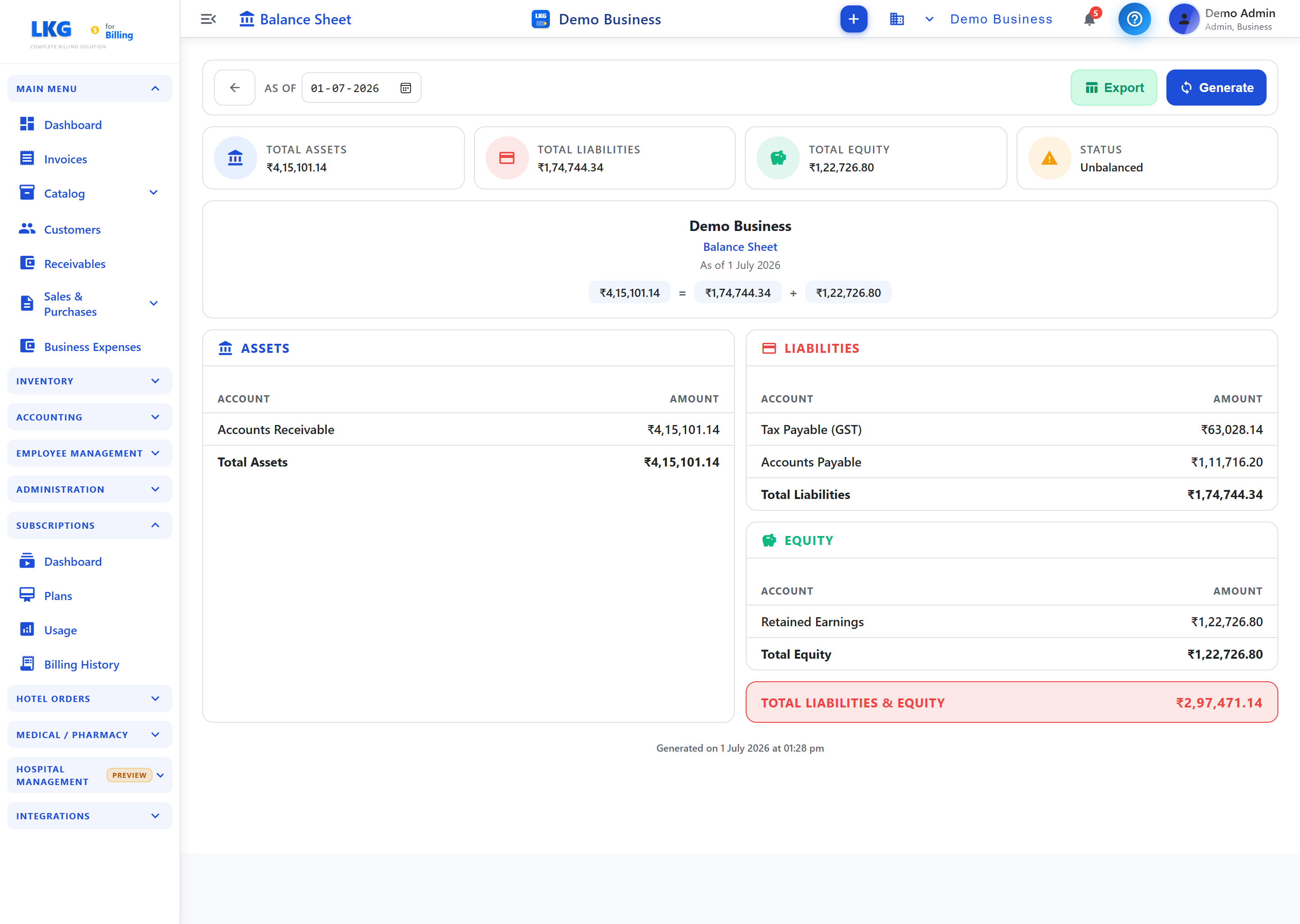Image resolution: width=1300 pixels, height=924 pixels.
Task: Click the Customers people icon
Action: (x=27, y=229)
